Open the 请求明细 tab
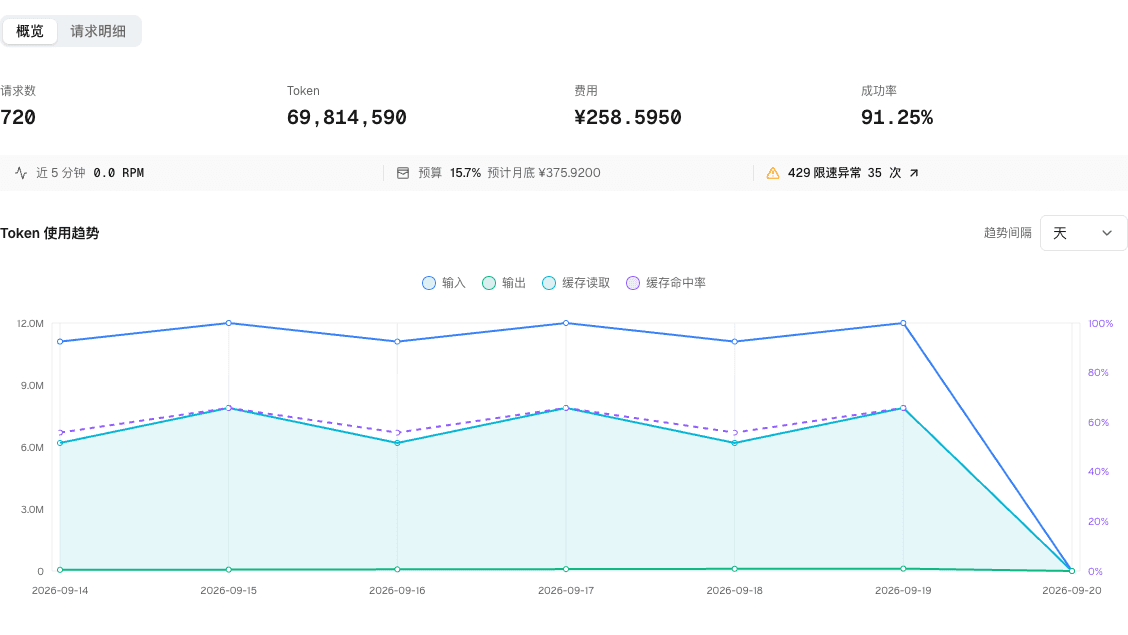The width and height of the screenshot is (1128, 635). point(98,31)
